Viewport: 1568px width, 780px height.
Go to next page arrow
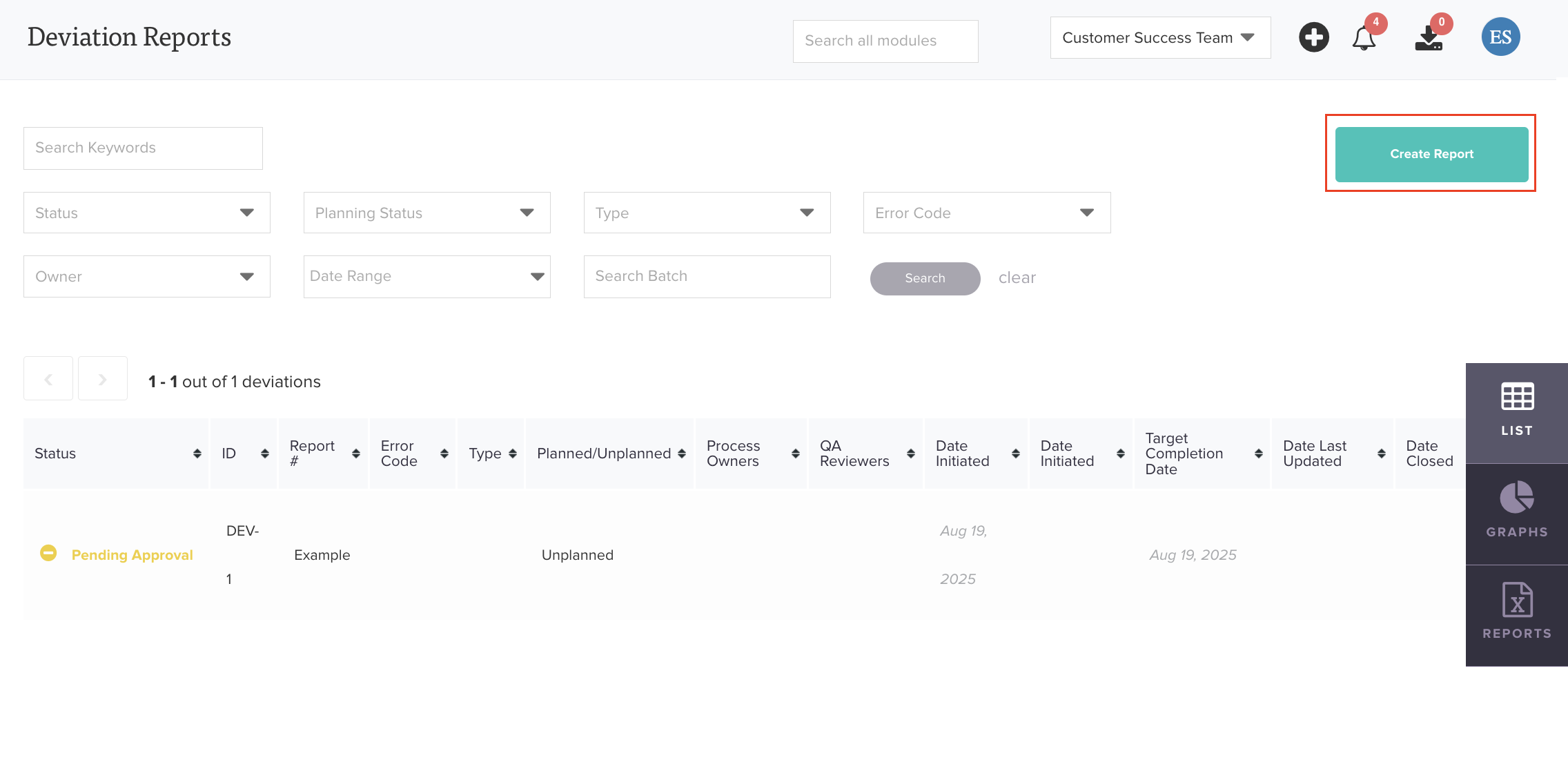pyautogui.click(x=102, y=379)
